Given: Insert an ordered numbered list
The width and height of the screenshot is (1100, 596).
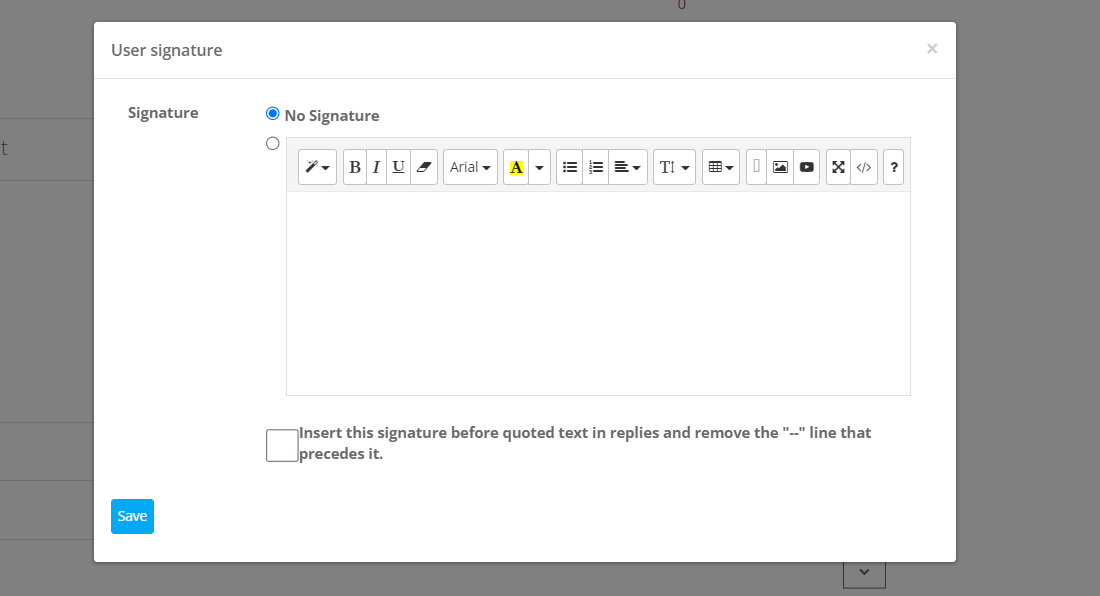Looking at the screenshot, I should [x=596, y=167].
